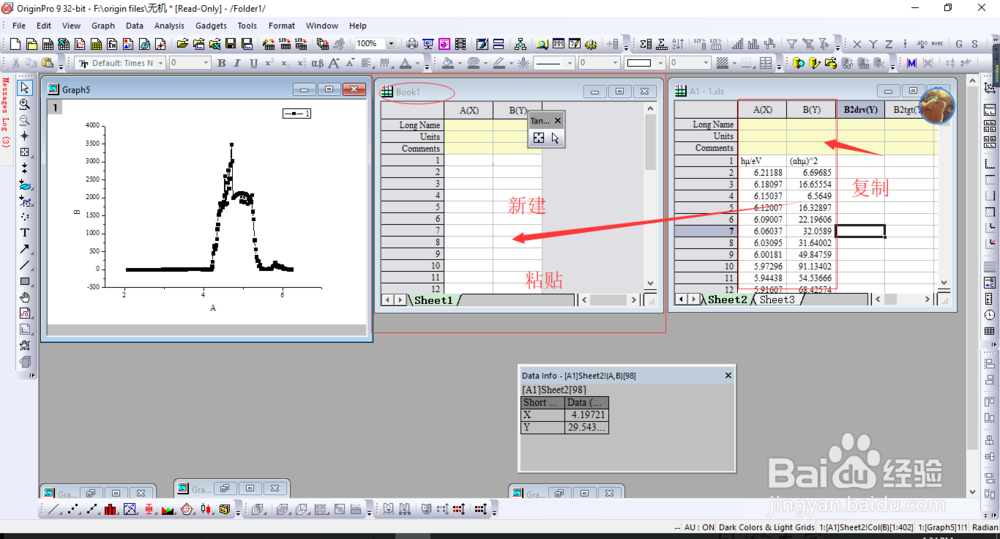The width and height of the screenshot is (1000, 539).
Task: Sort worksheet with the sort icon
Action: click(x=678, y=44)
